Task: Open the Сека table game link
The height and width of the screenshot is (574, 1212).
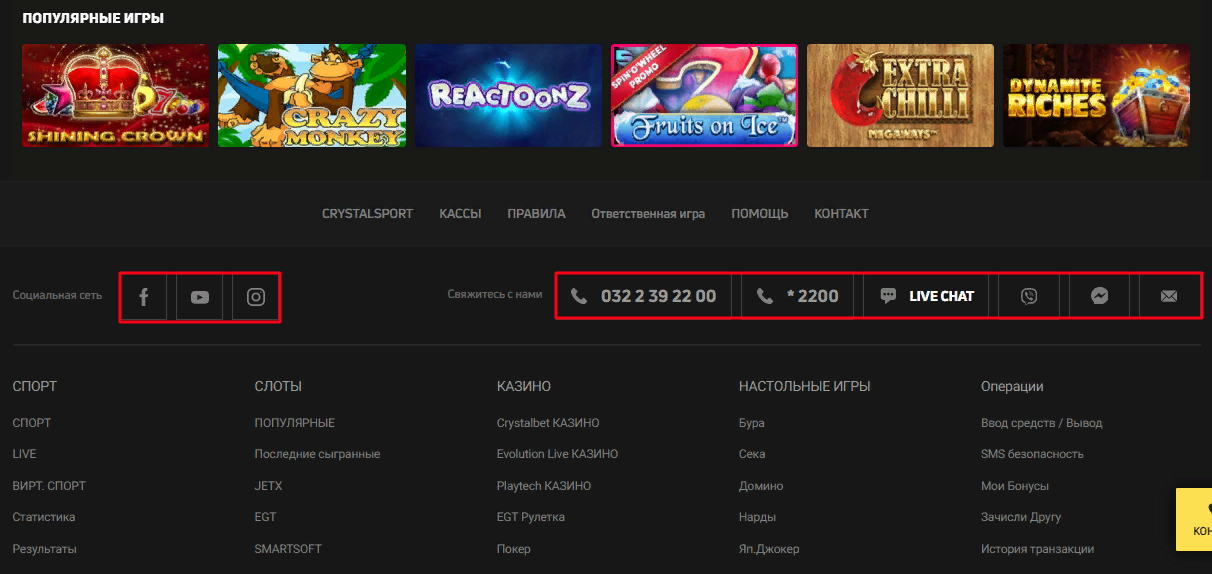Action: click(x=752, y=454)
